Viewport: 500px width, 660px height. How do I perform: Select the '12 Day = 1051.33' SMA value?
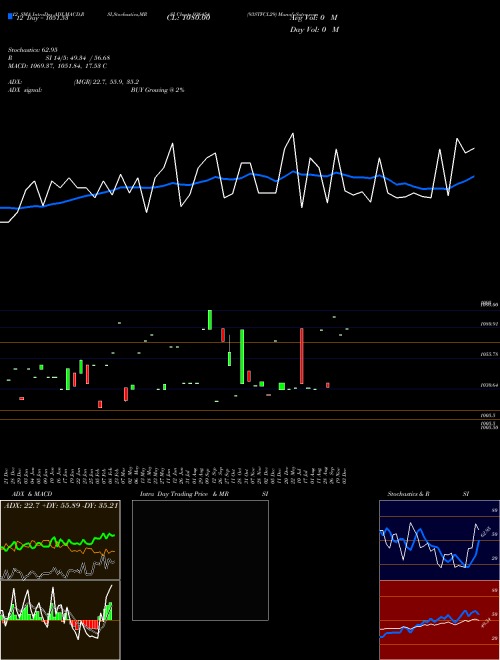coord(42,18)
